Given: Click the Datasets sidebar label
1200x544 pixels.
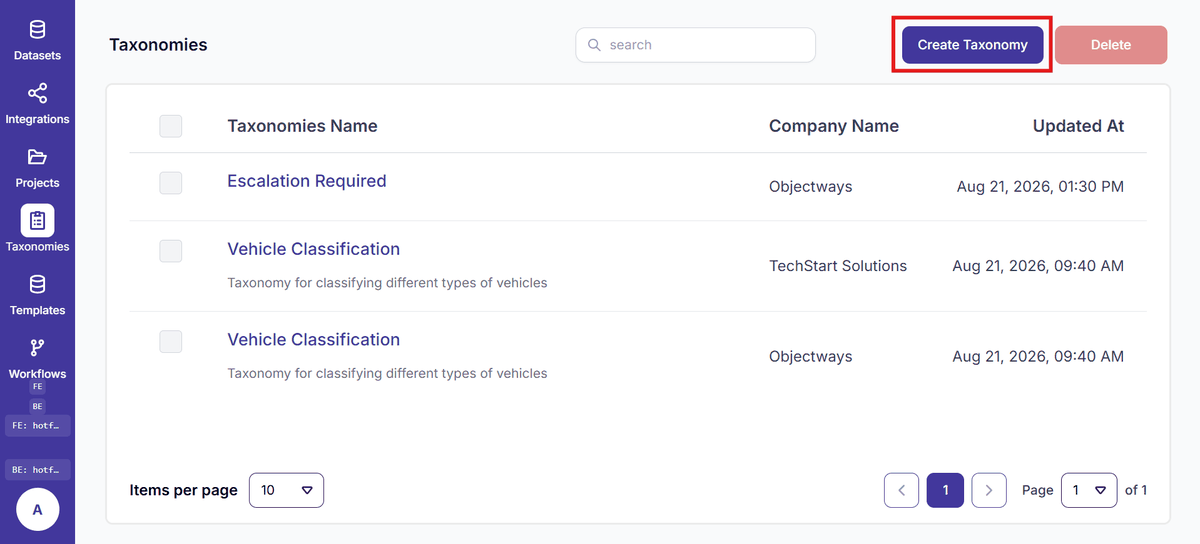Looking at the screenshot, I should 37,55.
